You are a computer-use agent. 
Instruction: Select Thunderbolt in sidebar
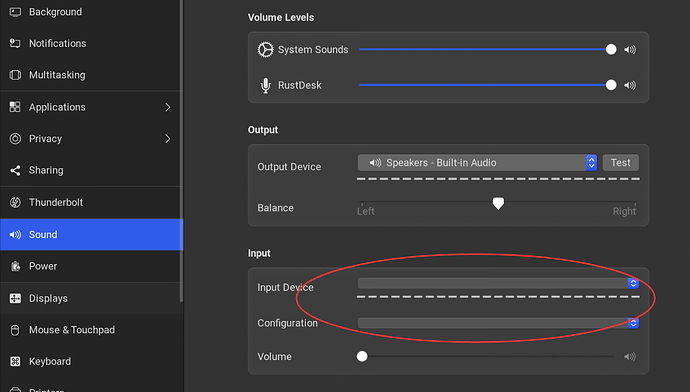click(x=91, y=202)
